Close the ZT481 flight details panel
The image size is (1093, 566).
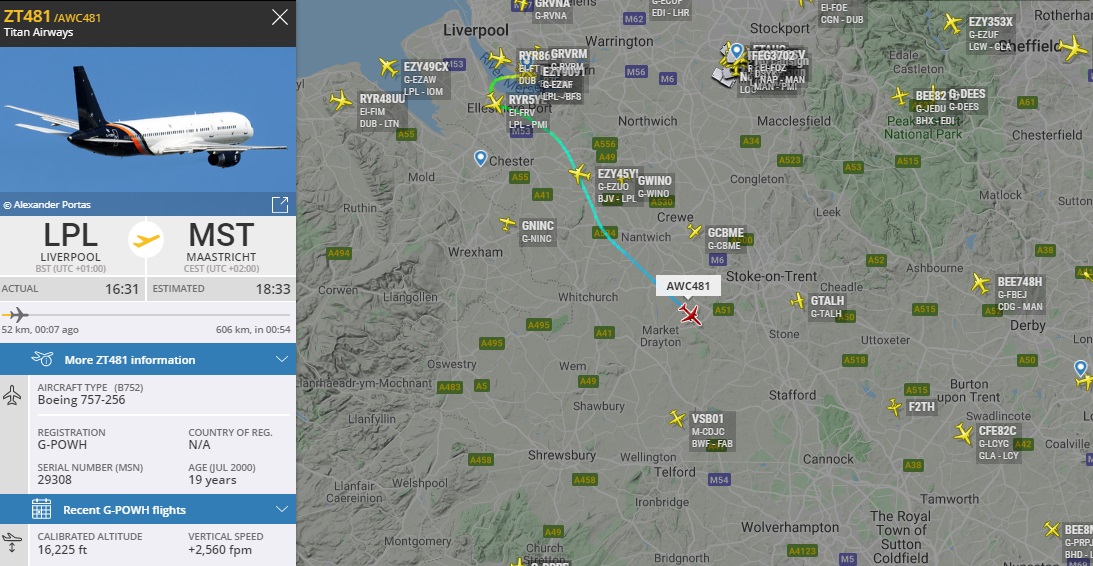pyautogui.click(x=280, y=17)
